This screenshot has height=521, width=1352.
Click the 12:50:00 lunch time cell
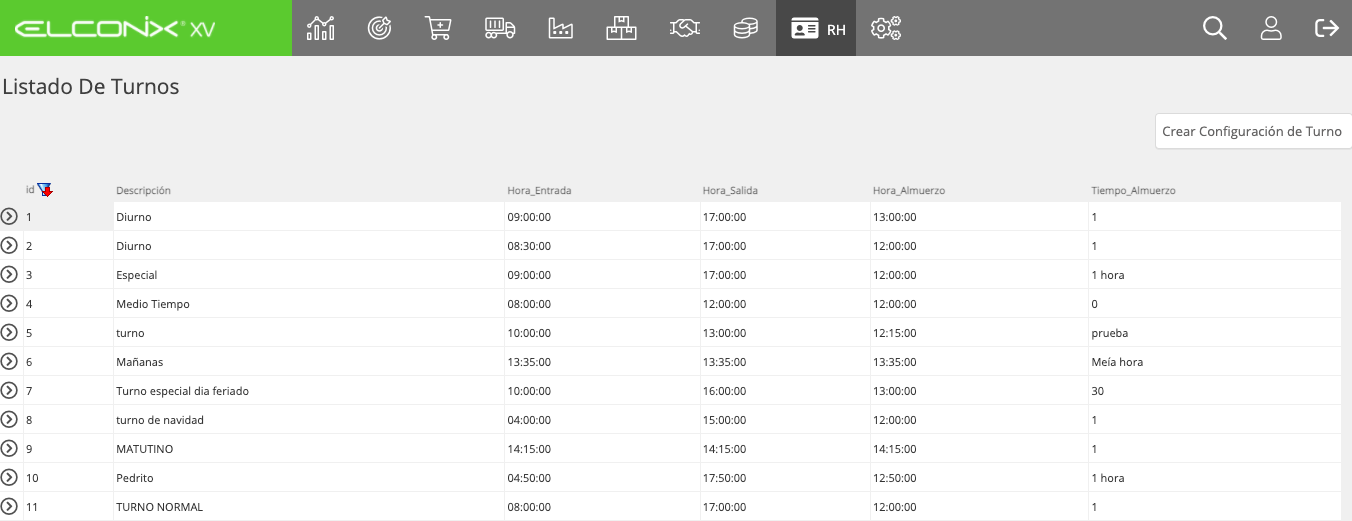979,478
